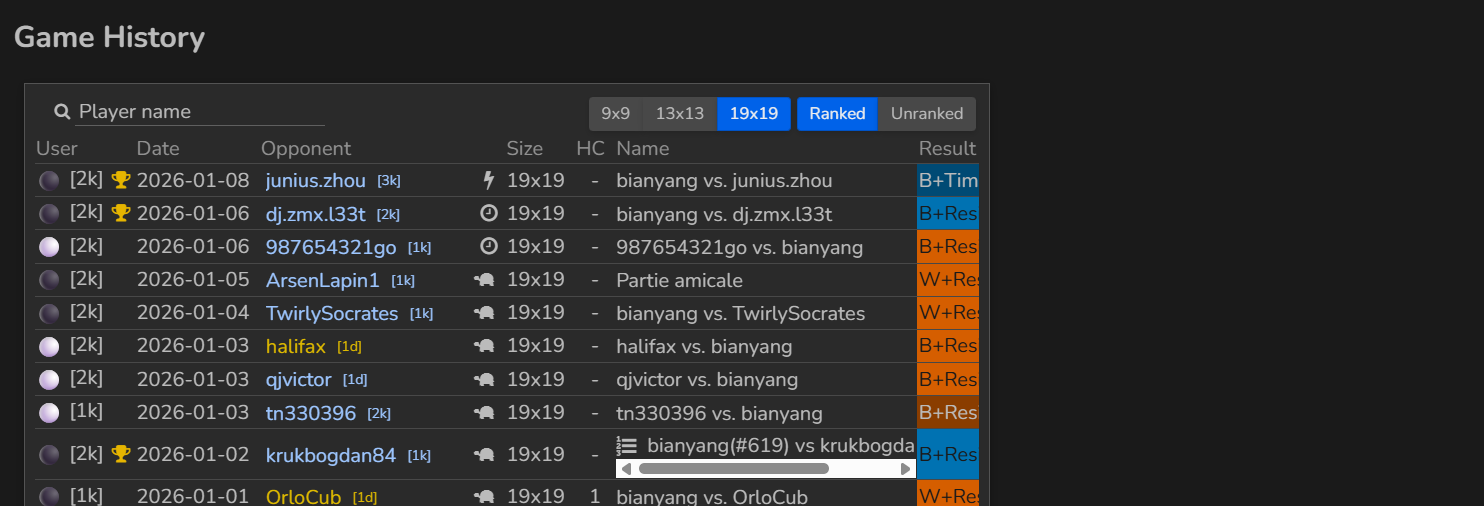Switch to Unranked games
Image resolution: width=1484 pixels, height=506 pixels.
[927, 114]
